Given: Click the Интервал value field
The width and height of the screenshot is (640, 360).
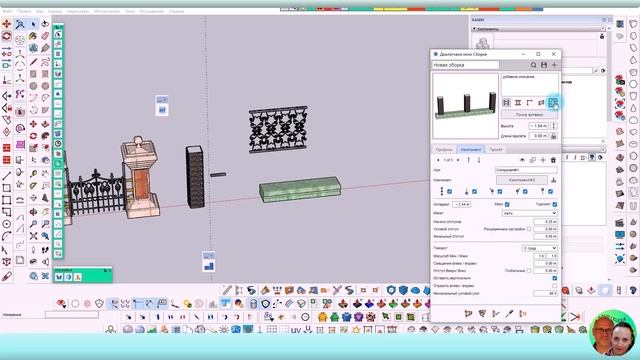Looking at the screenshot, I should coord(462,204).
